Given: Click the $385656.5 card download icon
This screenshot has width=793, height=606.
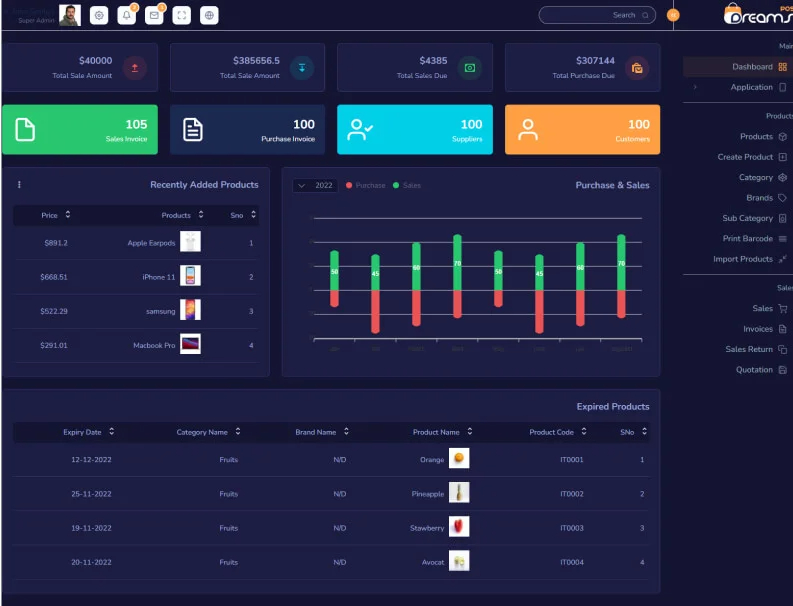Looking at the screenshot, I should point(302,68).
